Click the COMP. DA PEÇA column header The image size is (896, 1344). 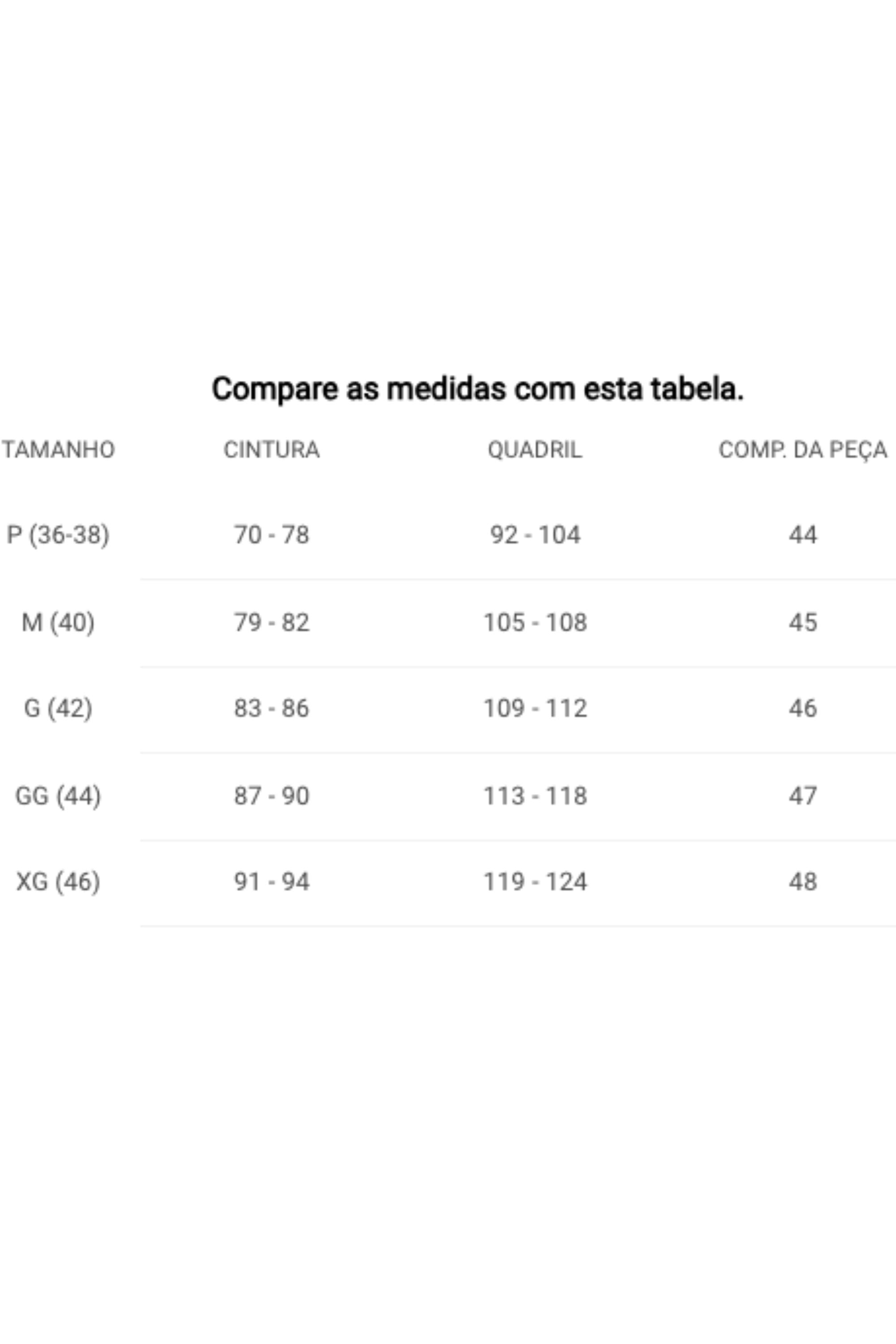[x=802, y=450]
